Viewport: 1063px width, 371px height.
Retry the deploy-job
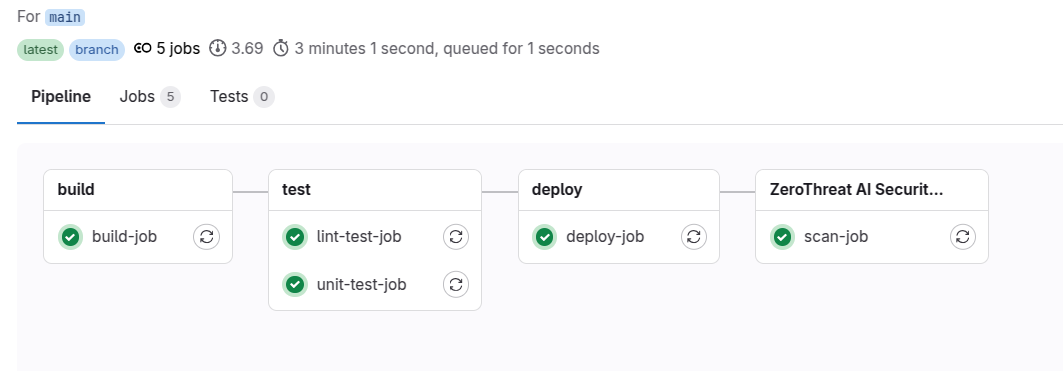694,237
